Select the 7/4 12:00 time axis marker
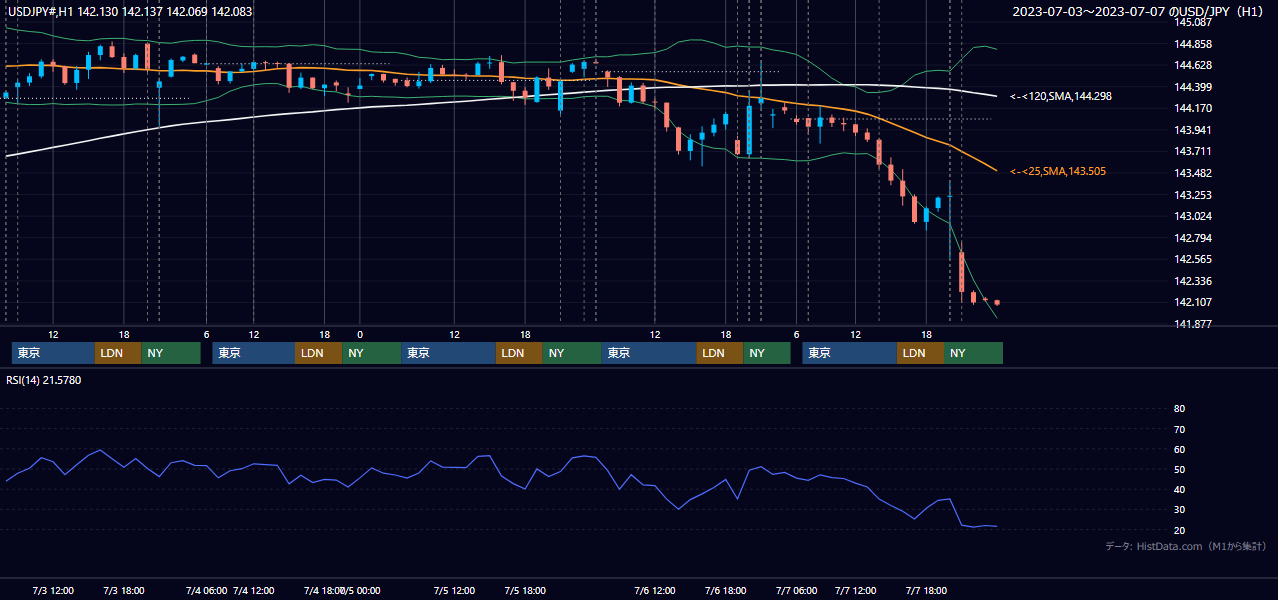The height and width of the screenshot is (600, 1278). coord(255,591)
